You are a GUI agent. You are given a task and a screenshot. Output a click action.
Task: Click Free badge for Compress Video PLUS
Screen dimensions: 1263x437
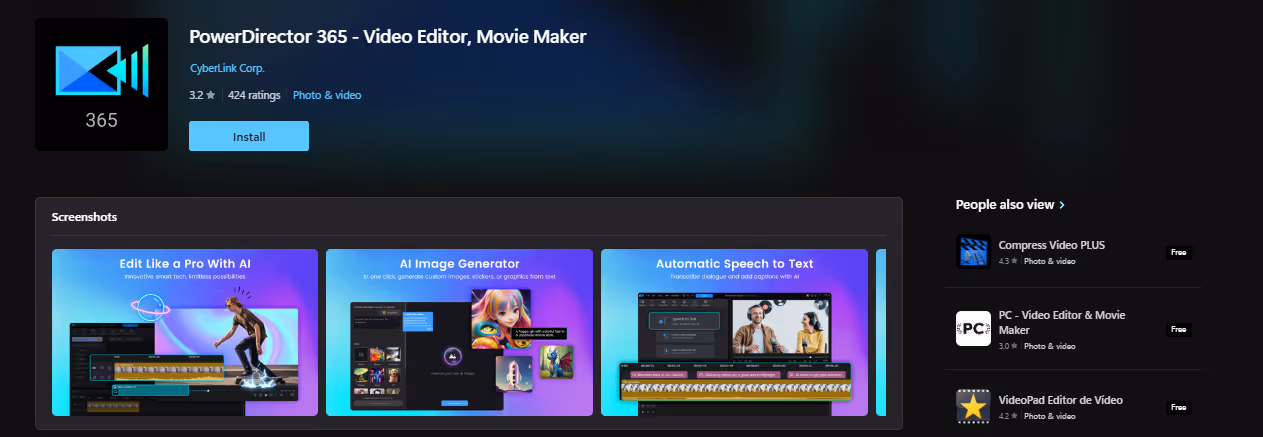pyautogui.click(x=1180, y=252)
